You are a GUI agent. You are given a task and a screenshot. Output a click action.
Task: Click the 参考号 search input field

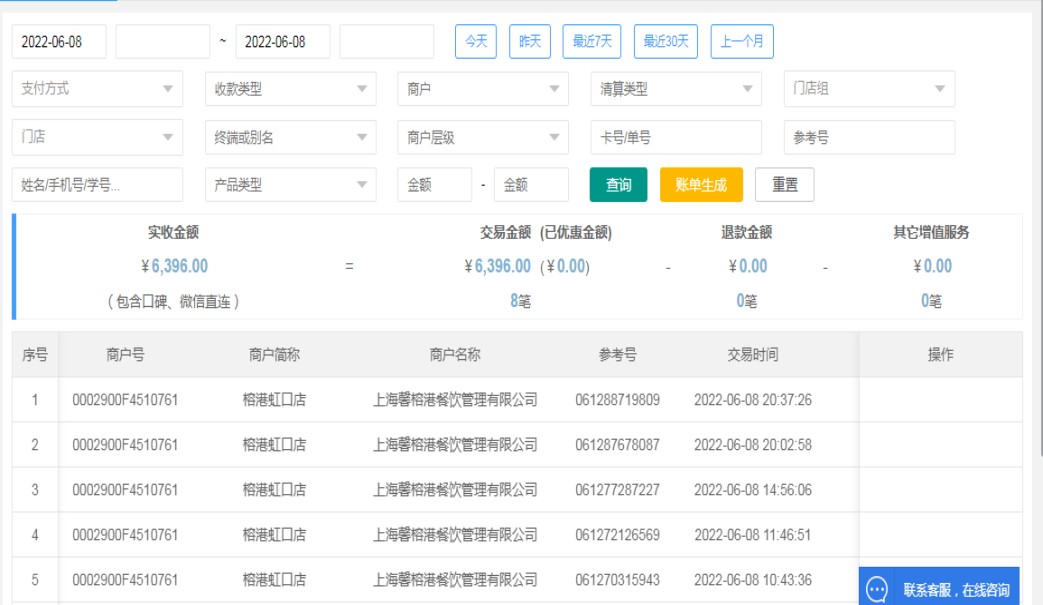[868, 138]
